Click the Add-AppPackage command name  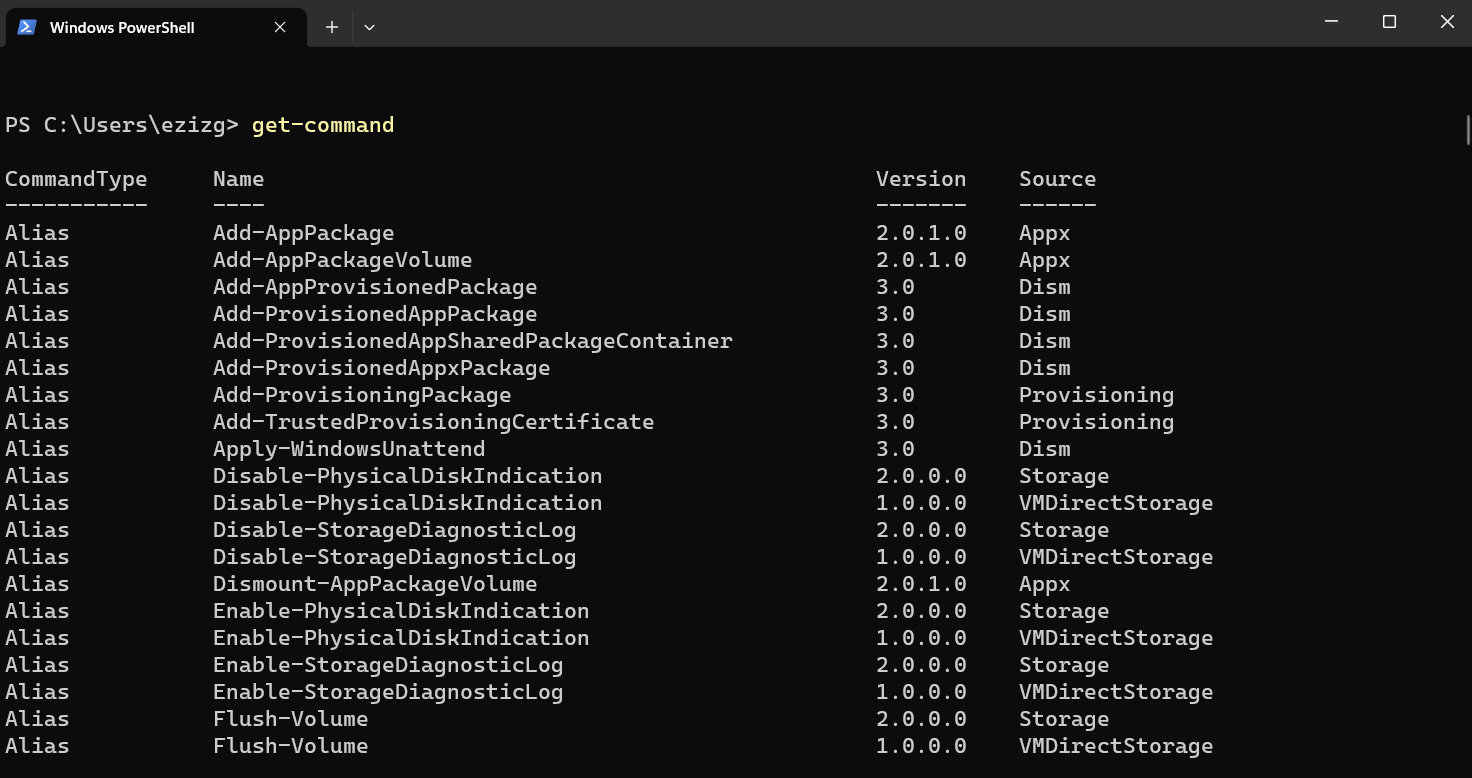point(303,233)
